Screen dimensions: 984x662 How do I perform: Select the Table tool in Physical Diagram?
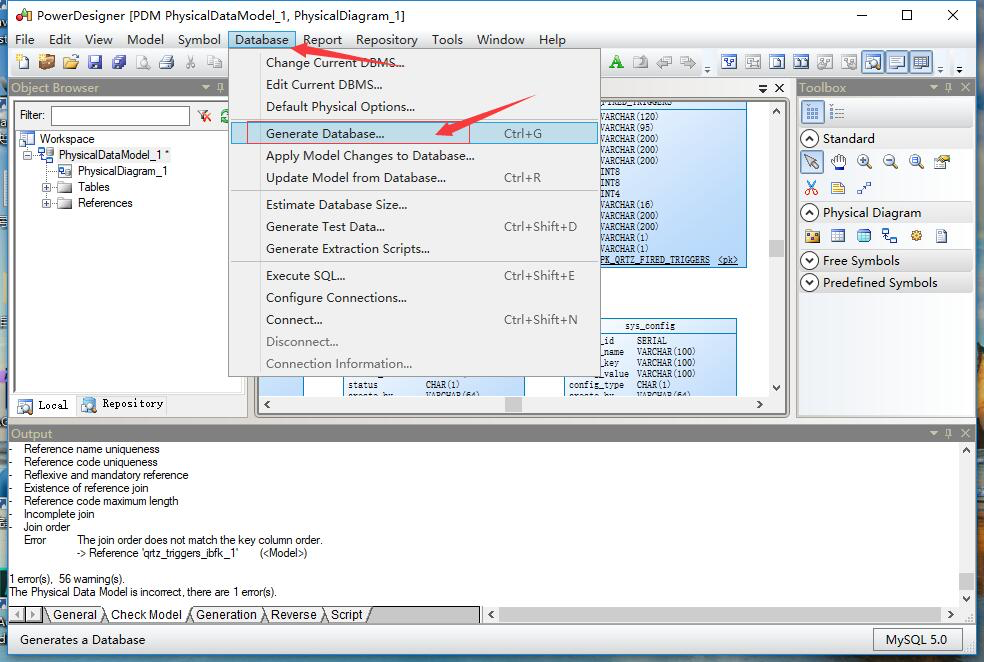point(838,236)
